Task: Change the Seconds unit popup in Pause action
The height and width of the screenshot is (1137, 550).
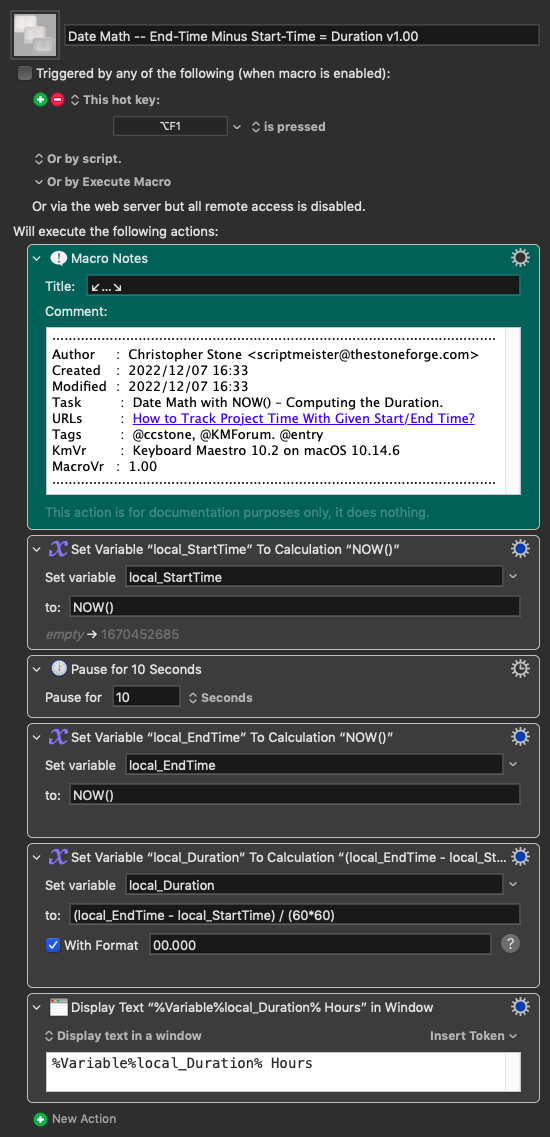Action: [221, 698]
